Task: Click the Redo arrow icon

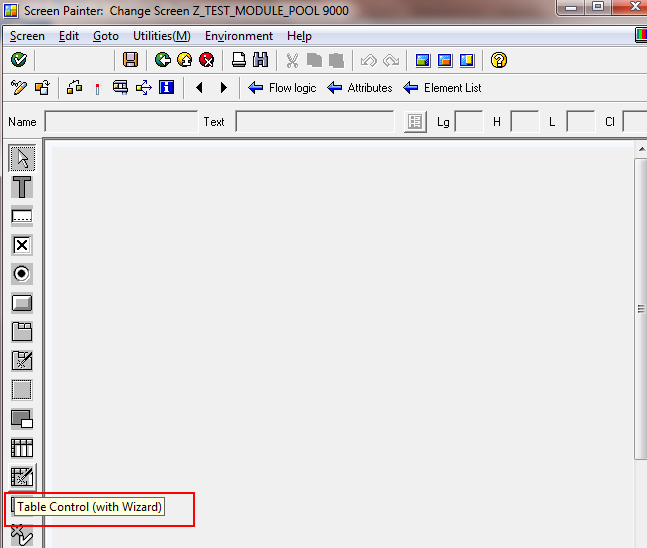Action: coord(391,61)
